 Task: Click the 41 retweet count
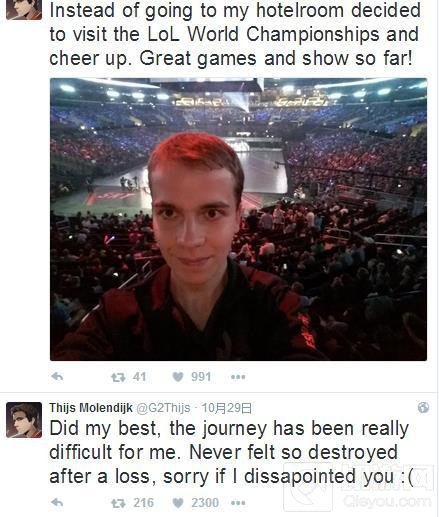[139, 377]
